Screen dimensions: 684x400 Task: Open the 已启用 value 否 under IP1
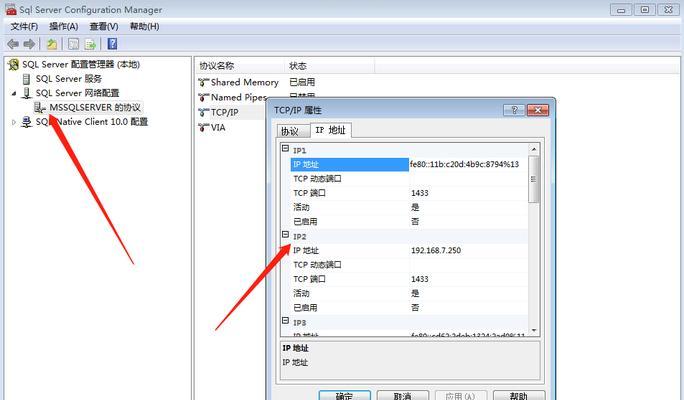415,222
